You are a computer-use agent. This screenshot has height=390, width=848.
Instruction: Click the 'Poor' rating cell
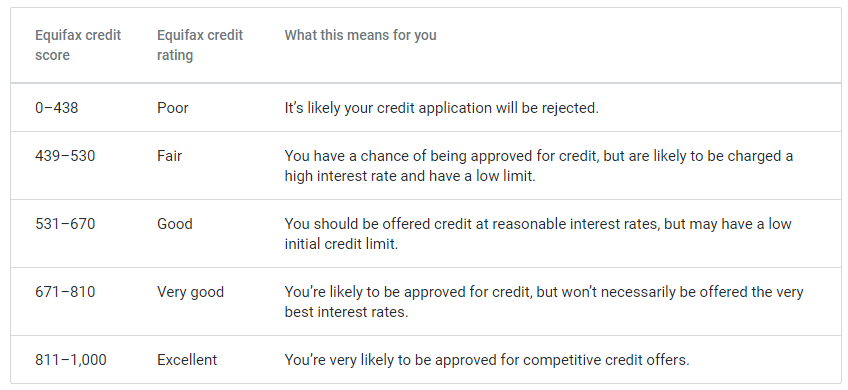[173, 108]
